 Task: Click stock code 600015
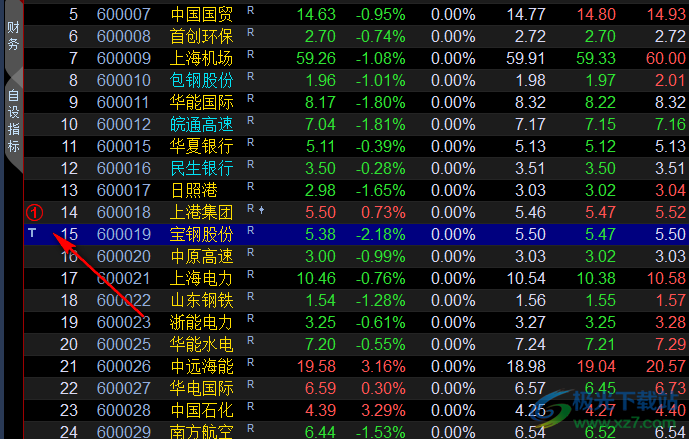point(123,146)
